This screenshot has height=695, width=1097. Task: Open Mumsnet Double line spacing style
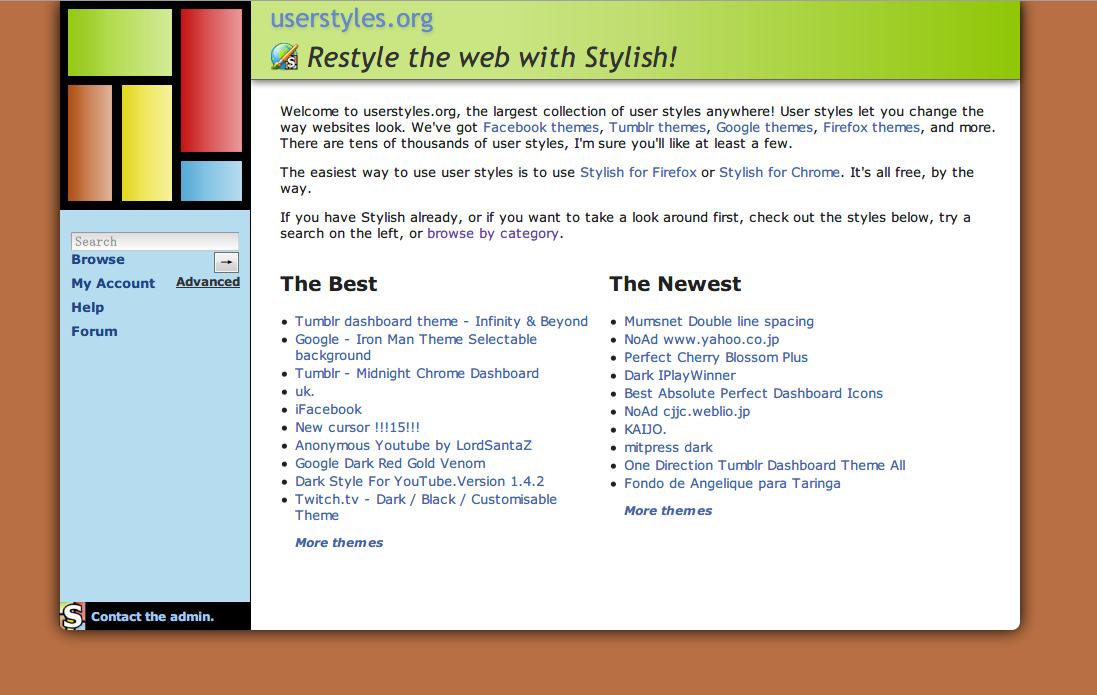[x=719, y=321]
